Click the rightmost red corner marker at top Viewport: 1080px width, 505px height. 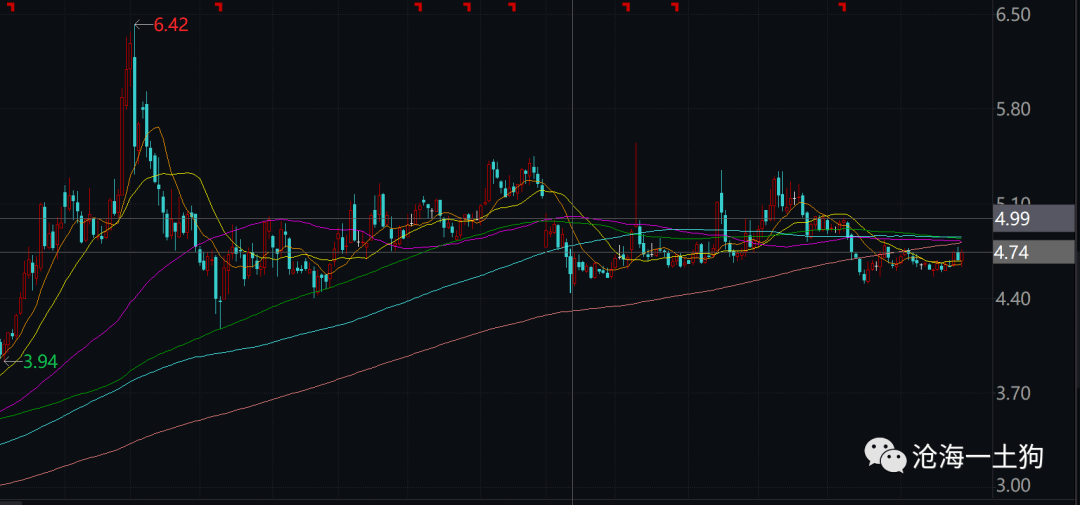click(842, 8)
